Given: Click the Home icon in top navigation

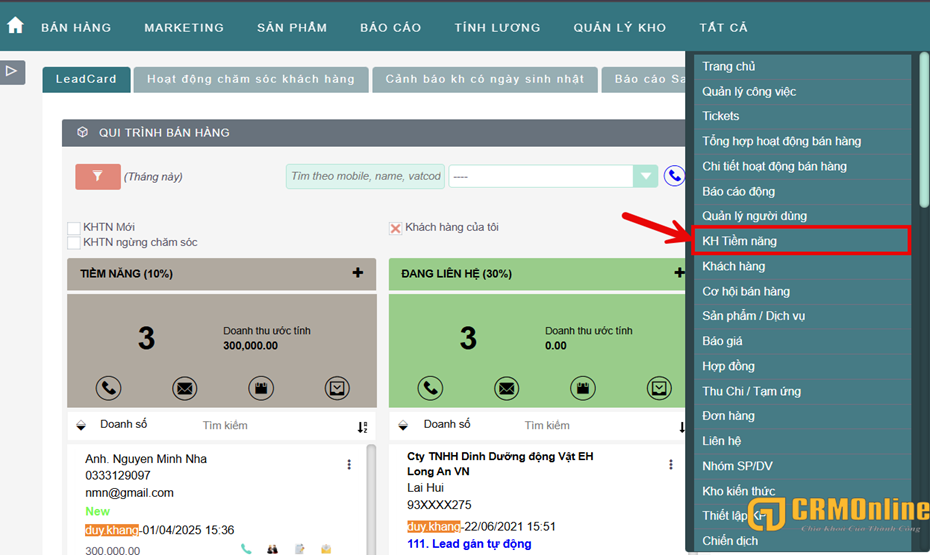Looking at the screenshot, I should 15,26.
